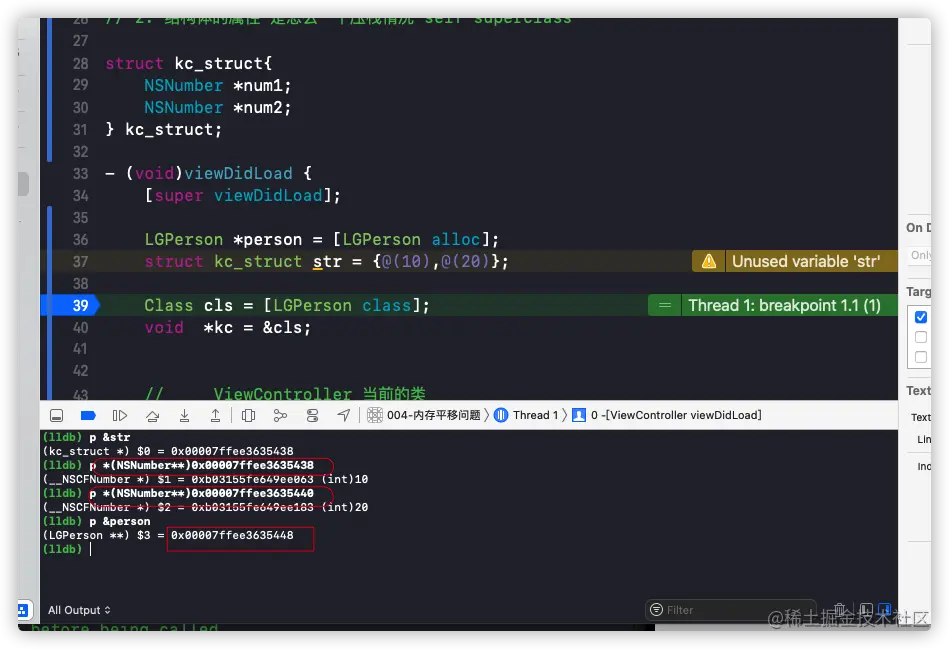Click the '[super viewDidLoad];' code on line 34
Screen dimensions: 949x649
point(242,196)
